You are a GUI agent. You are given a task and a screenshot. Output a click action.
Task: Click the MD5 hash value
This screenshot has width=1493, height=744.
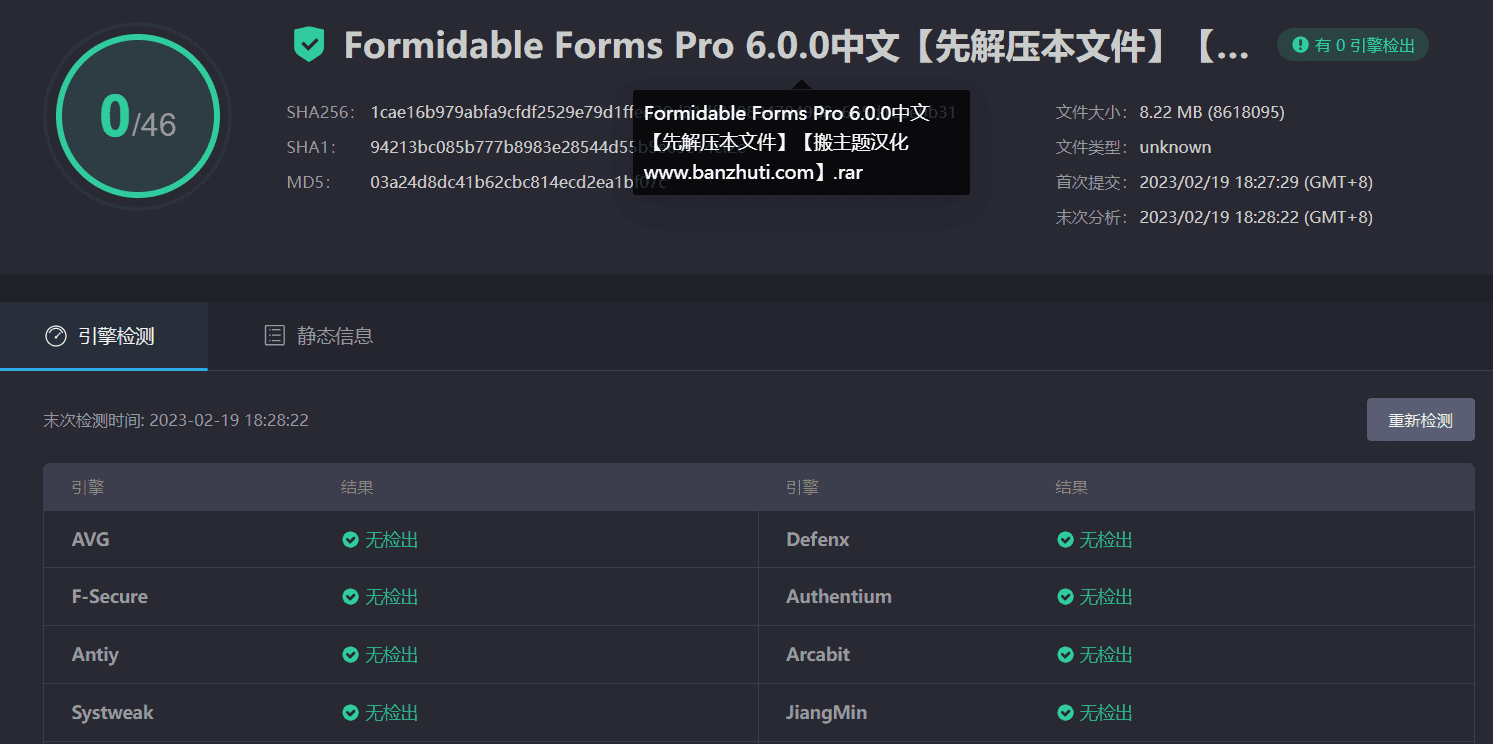click(517, 182)
